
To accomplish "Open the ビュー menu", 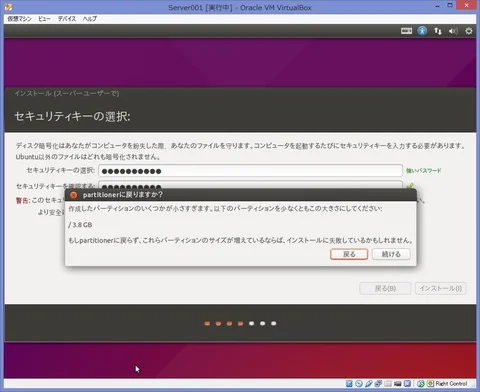I will 44,19.
